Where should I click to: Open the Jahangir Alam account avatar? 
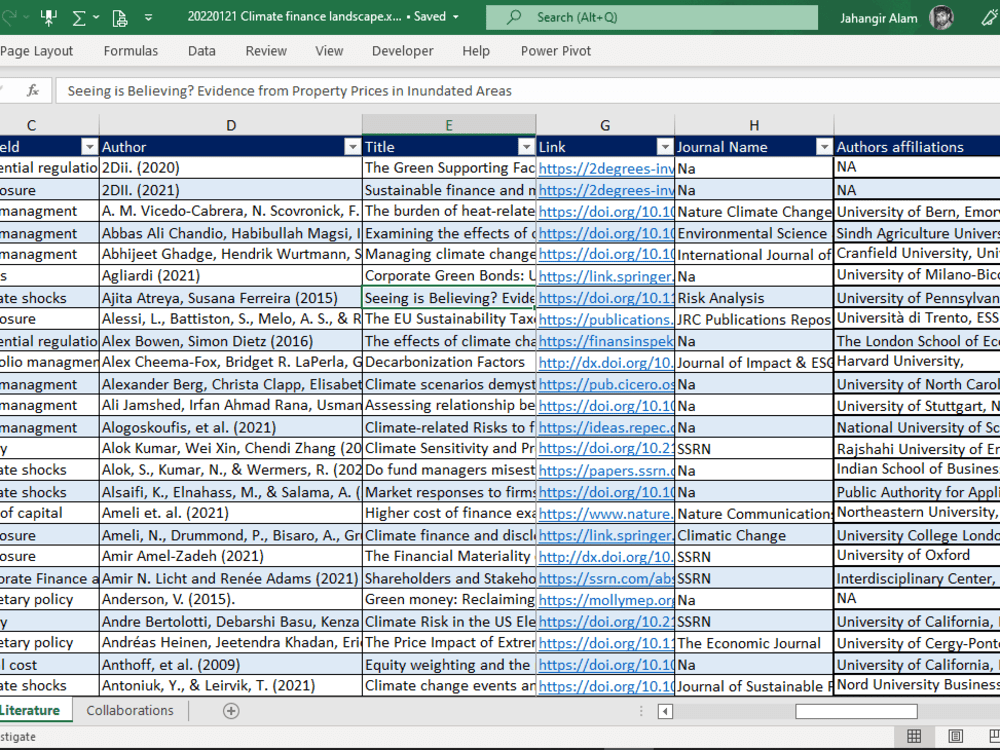941,17
